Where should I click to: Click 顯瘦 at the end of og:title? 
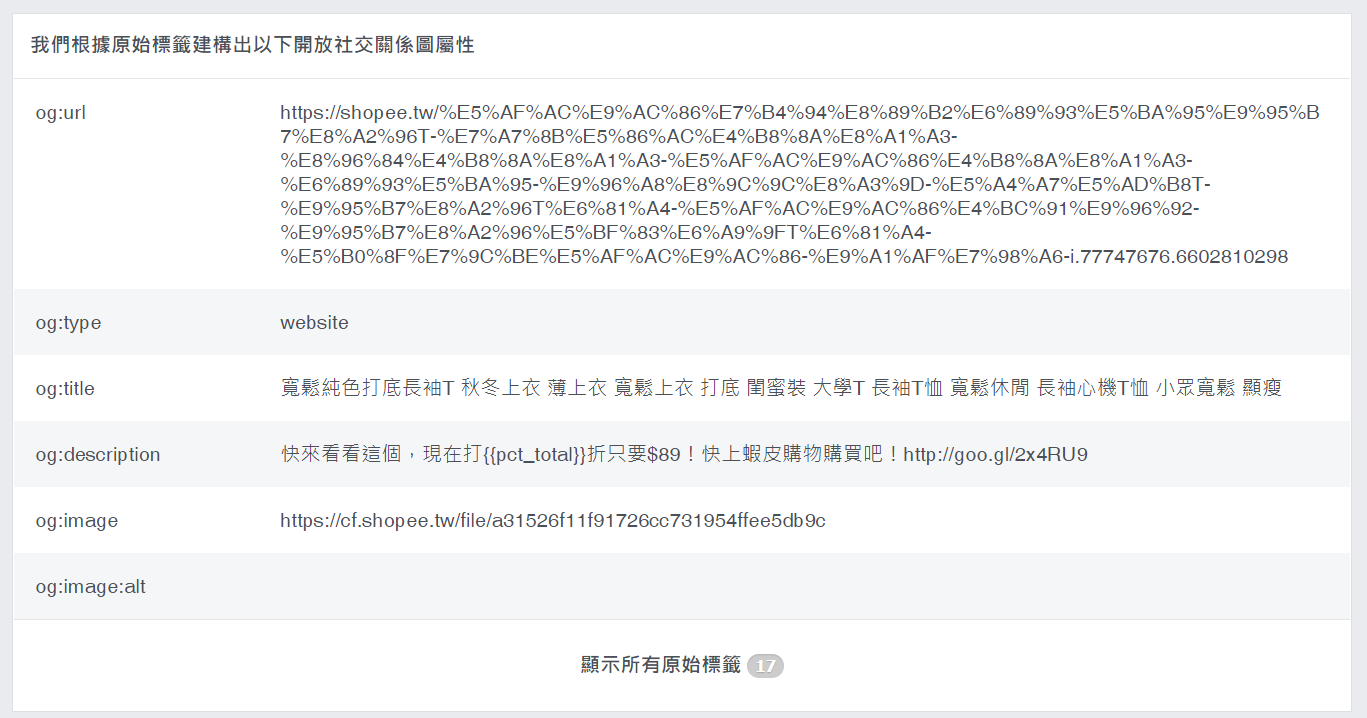pos(1262,388)
